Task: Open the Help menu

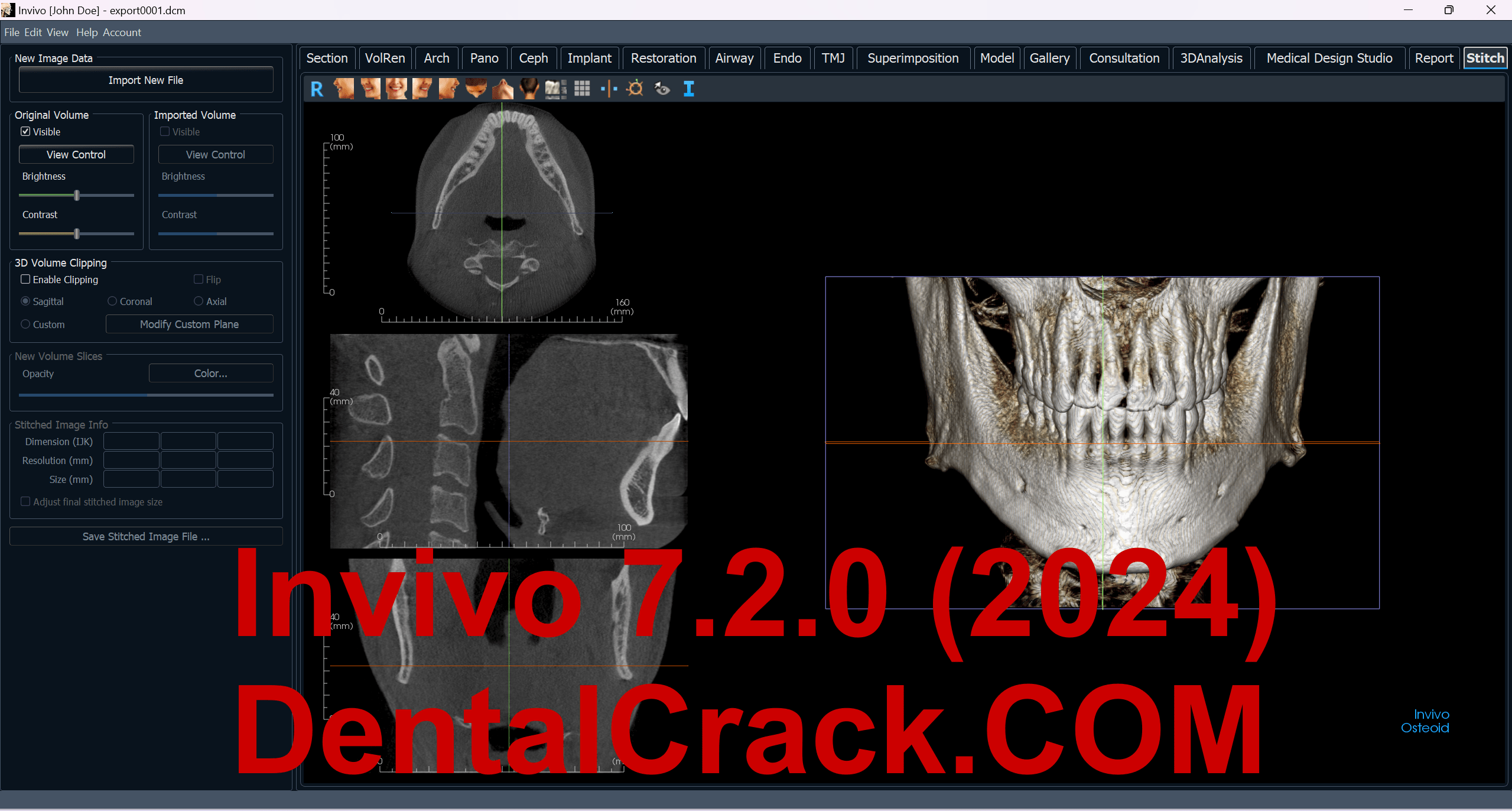Action: (87, 33)
